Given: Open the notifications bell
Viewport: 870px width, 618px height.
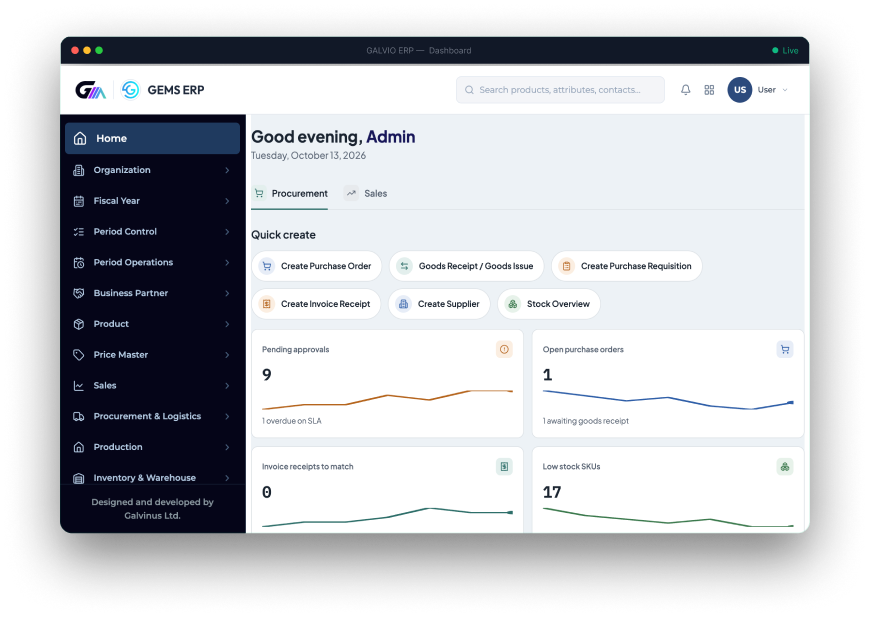Looking at the screenshot, I should pos(686,90).
